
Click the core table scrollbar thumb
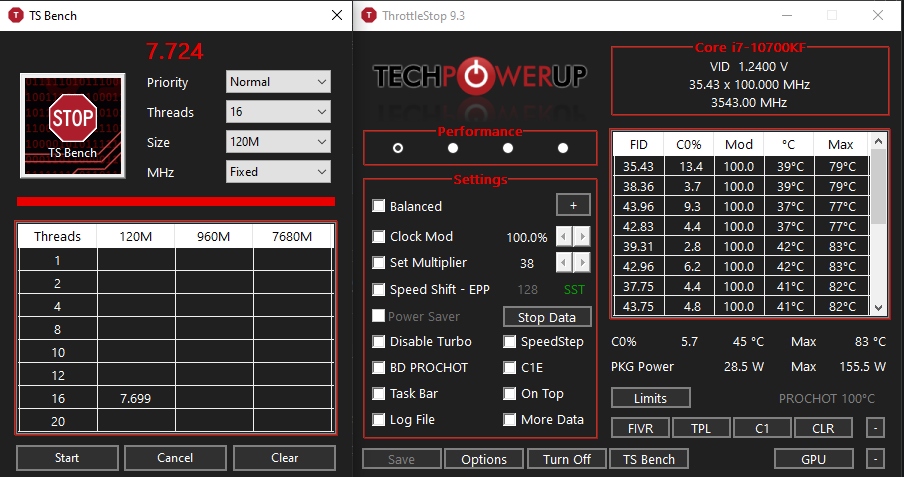(x=878, y=186)
